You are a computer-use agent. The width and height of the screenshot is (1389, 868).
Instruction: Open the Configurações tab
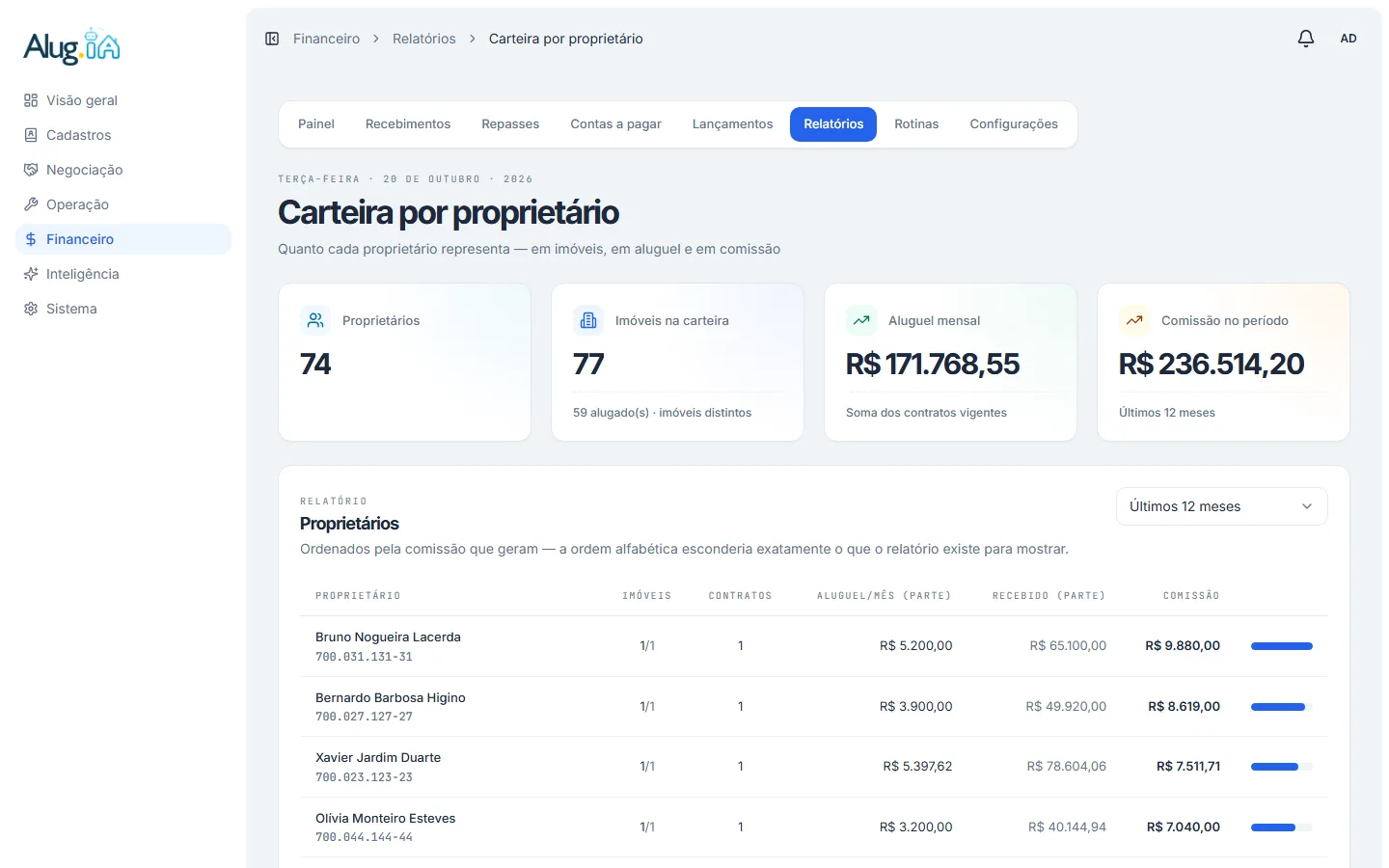click(x=1014, y=124)
